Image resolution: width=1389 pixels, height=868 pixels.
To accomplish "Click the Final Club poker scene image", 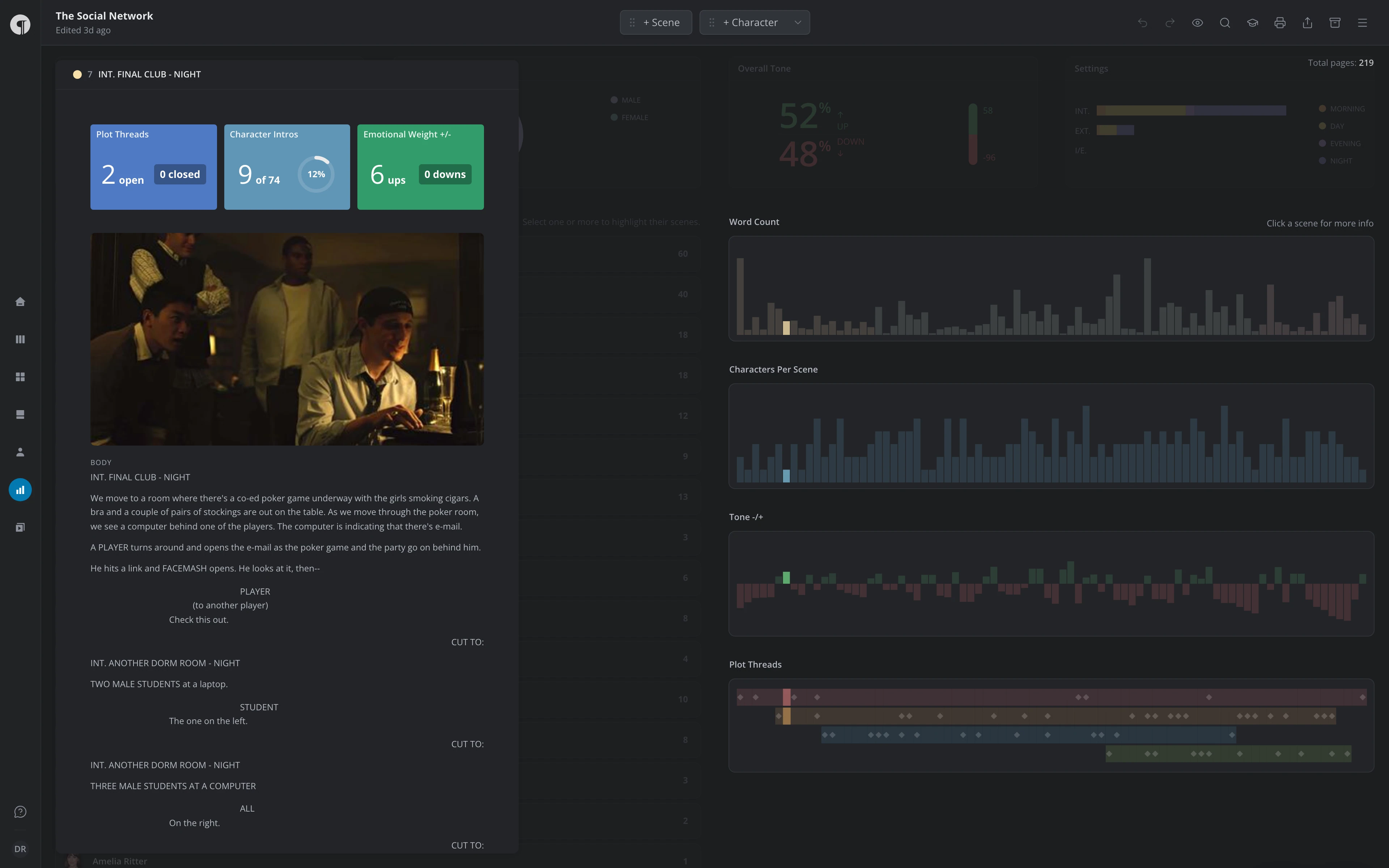I will click(287, 339).
